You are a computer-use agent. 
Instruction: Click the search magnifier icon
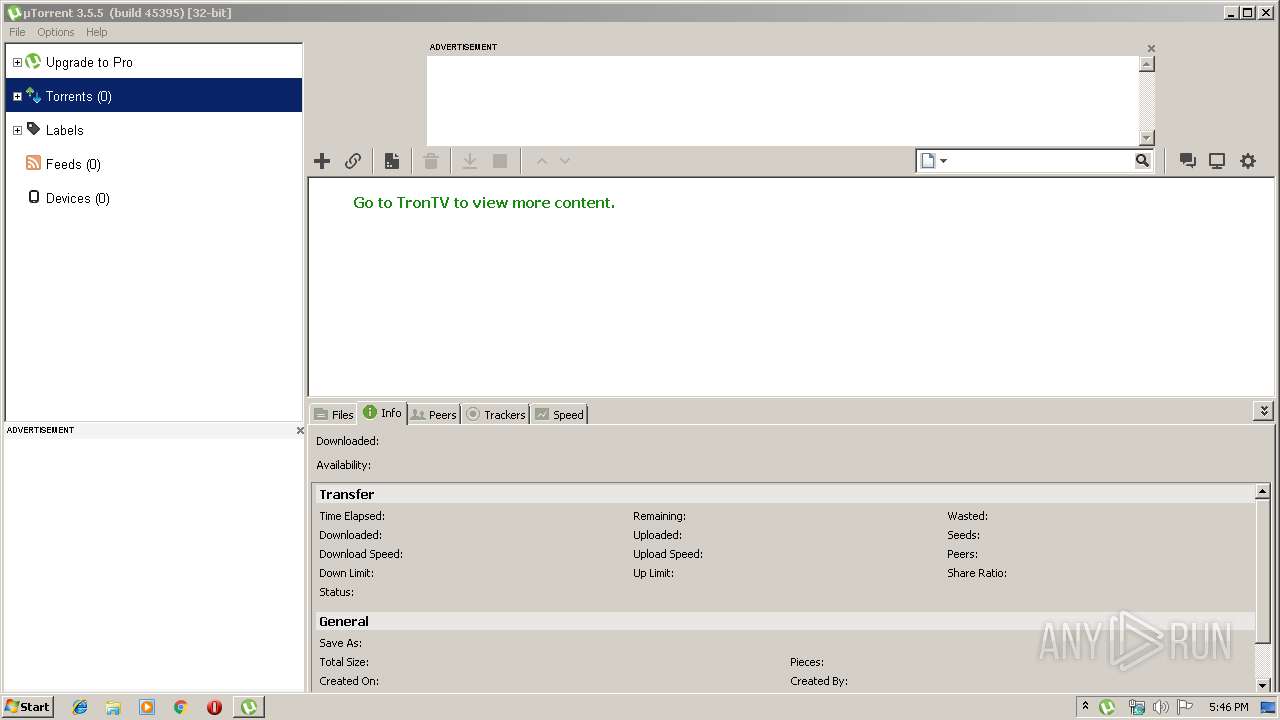[x=1142, y=161]
